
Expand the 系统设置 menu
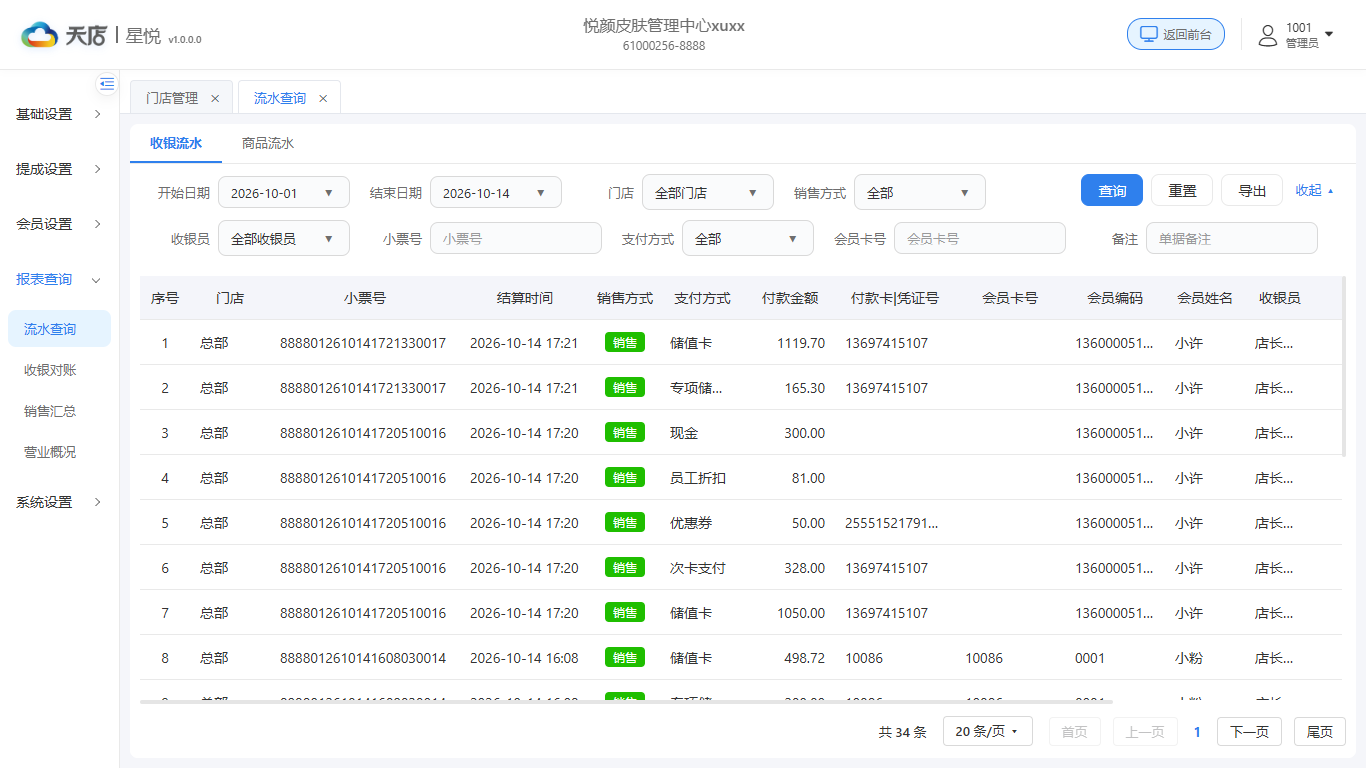click(x=60, y=502)
